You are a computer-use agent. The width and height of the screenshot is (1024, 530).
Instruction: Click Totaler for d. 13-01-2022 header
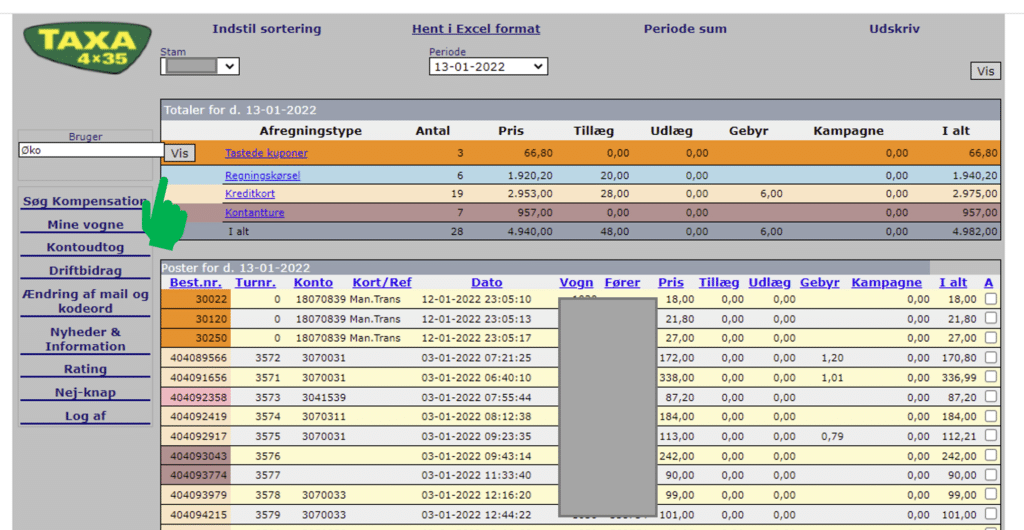(580, 110)
